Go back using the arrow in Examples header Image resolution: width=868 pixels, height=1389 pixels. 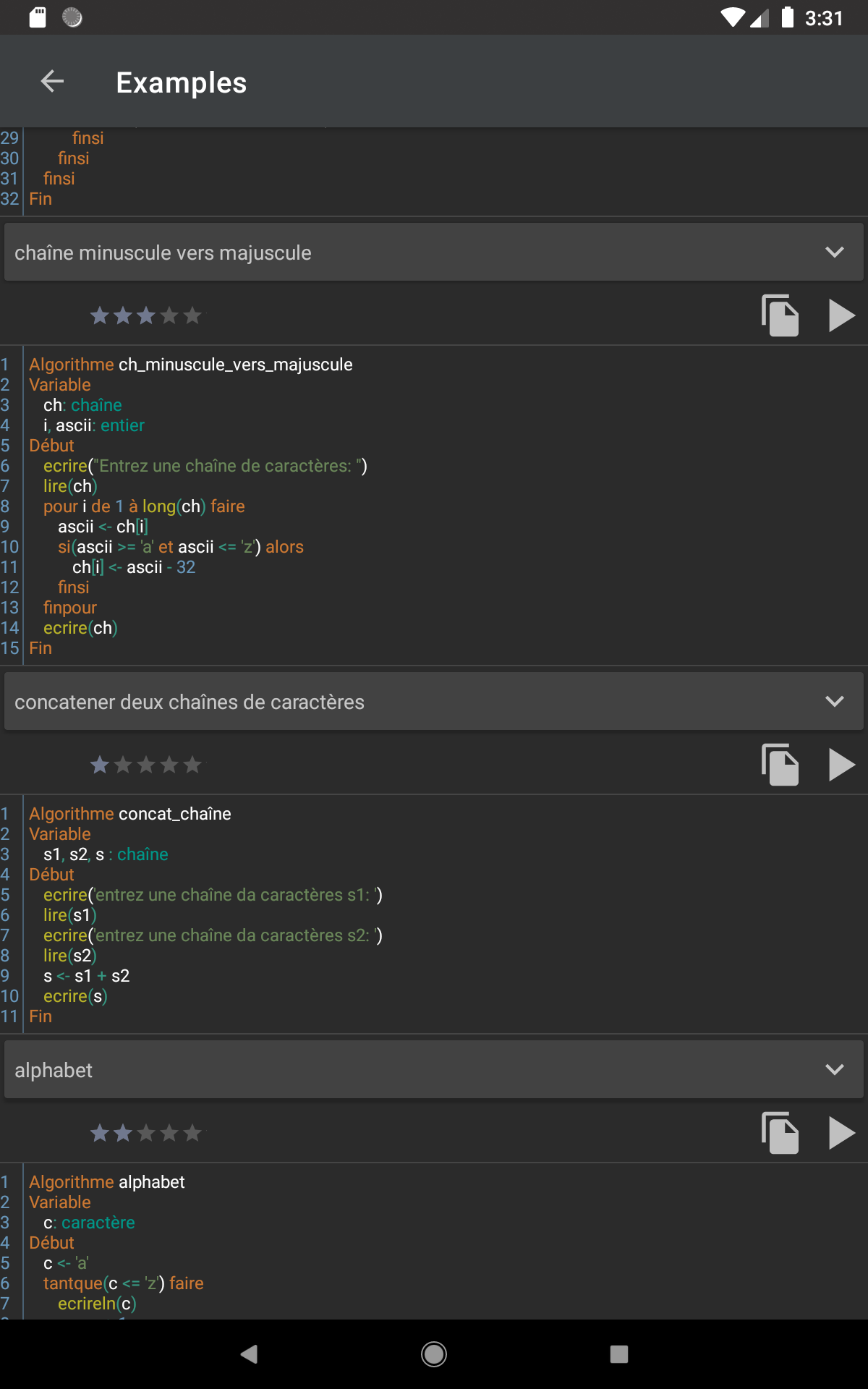click(52, 82)
